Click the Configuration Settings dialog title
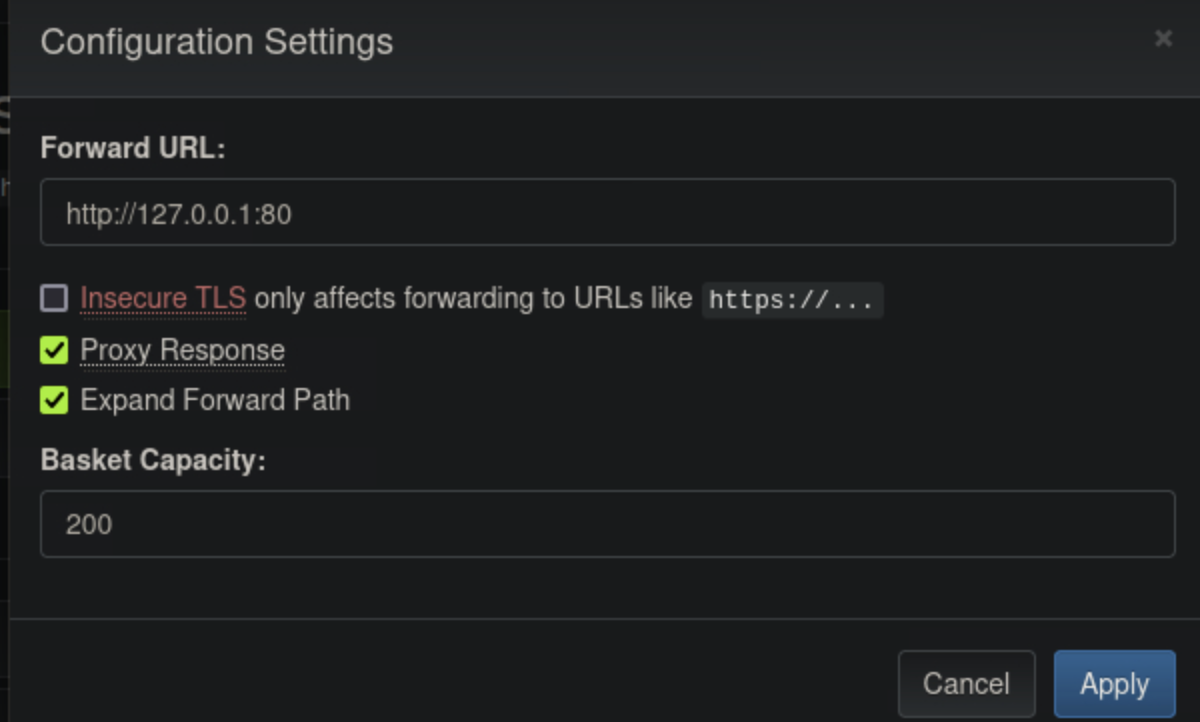The height and width of the screenshot is (722, 1200). tap(216, 42)
